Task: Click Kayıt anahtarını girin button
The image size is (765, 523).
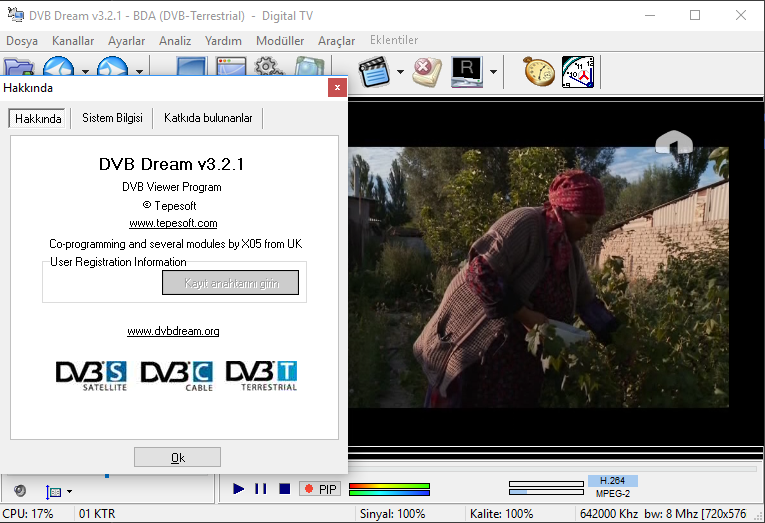Action: click(230, 283)
